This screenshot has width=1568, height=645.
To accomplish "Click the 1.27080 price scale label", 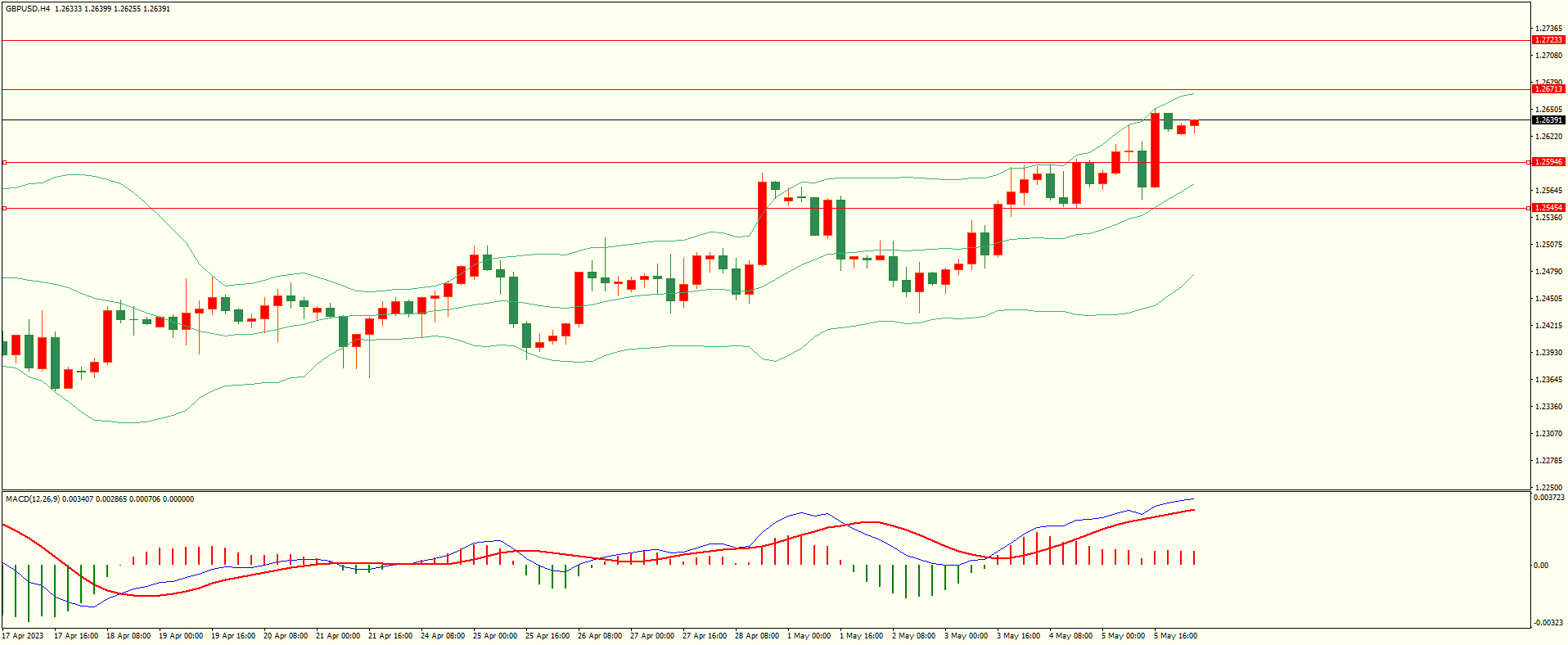I will (1548, 56).
